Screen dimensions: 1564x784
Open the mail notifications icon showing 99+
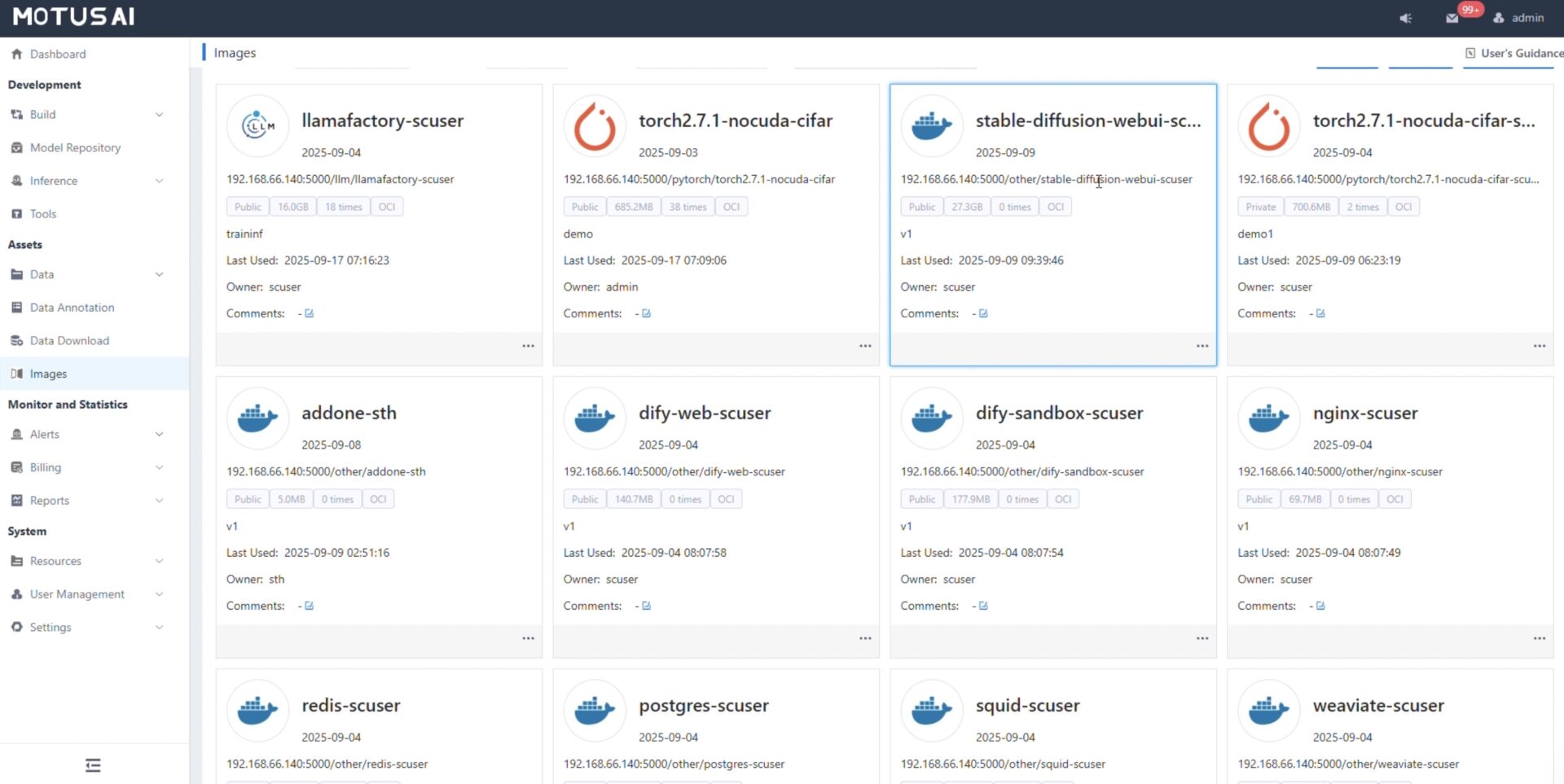point(1452,18)
